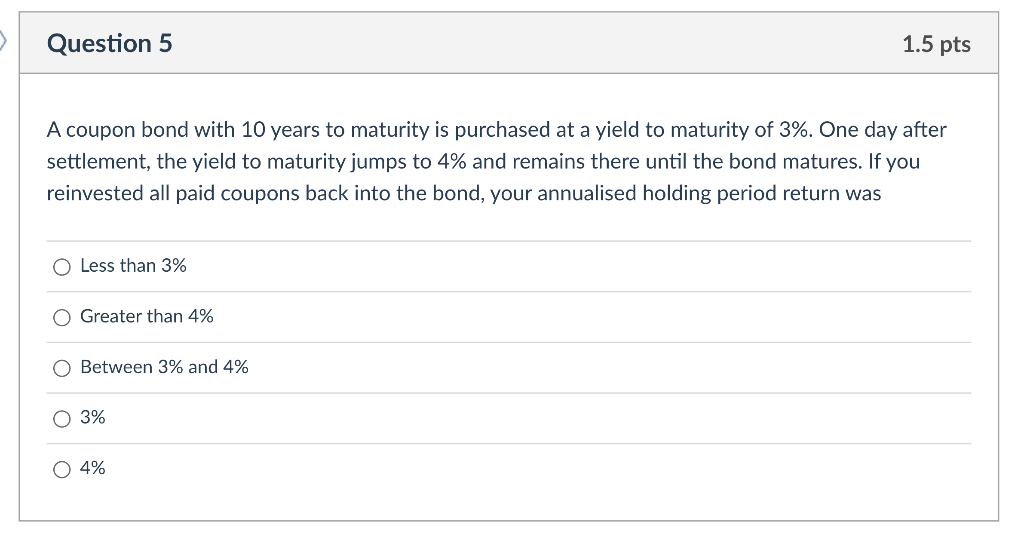Viewport: 1024px width, 552px height.
Task: Click the chevron arrow at the left edge
Action: (4, 42)
